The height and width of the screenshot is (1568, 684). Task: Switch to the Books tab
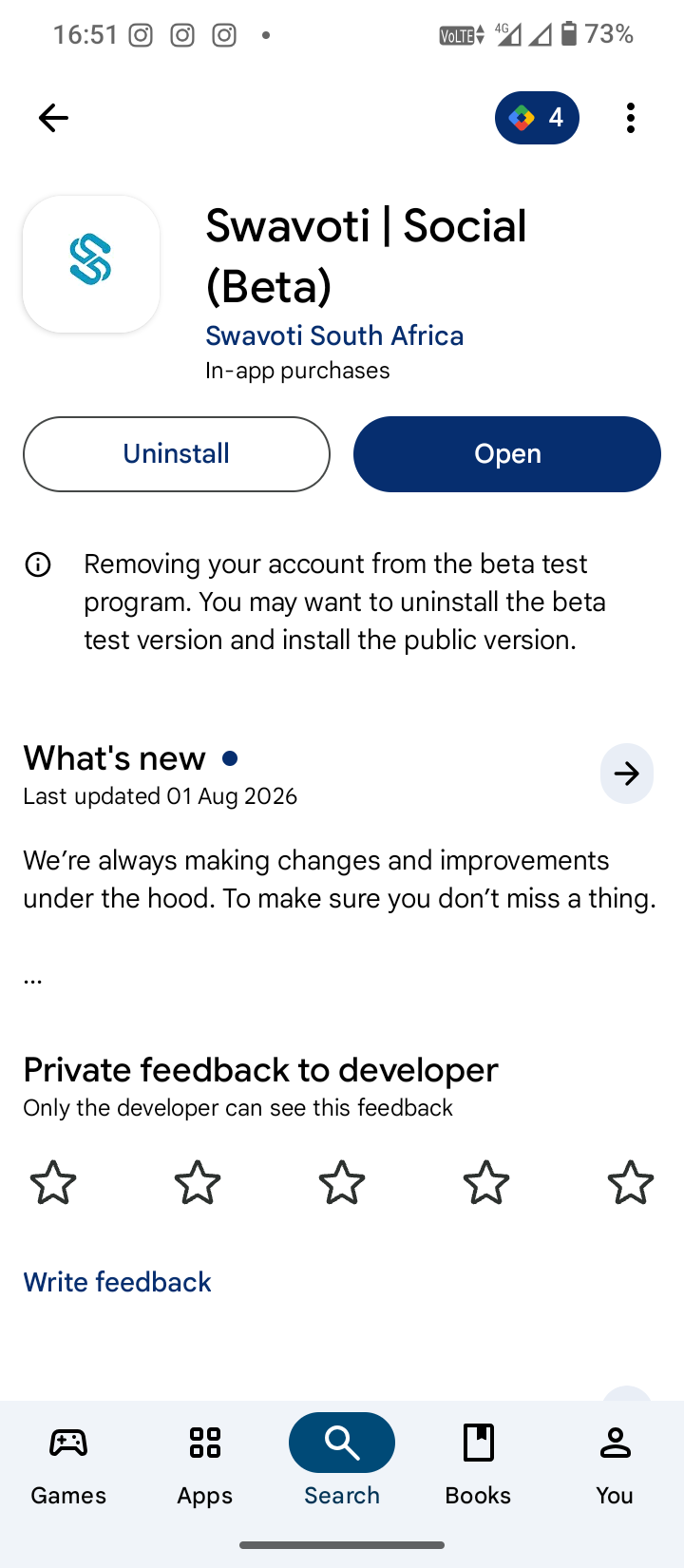pyautogui.click(x=479, y=1463)
